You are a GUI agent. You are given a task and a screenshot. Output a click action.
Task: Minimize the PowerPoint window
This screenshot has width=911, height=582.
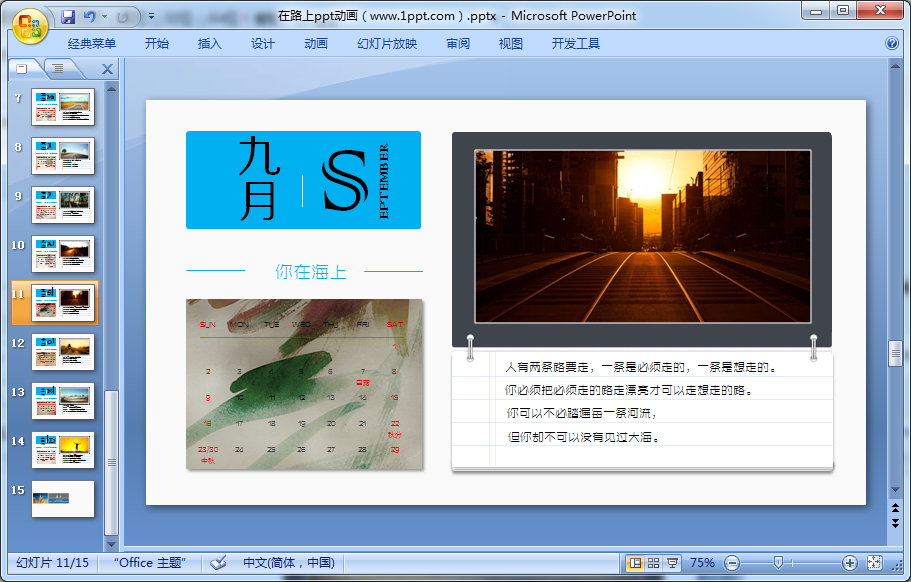(x=816, y=10)
